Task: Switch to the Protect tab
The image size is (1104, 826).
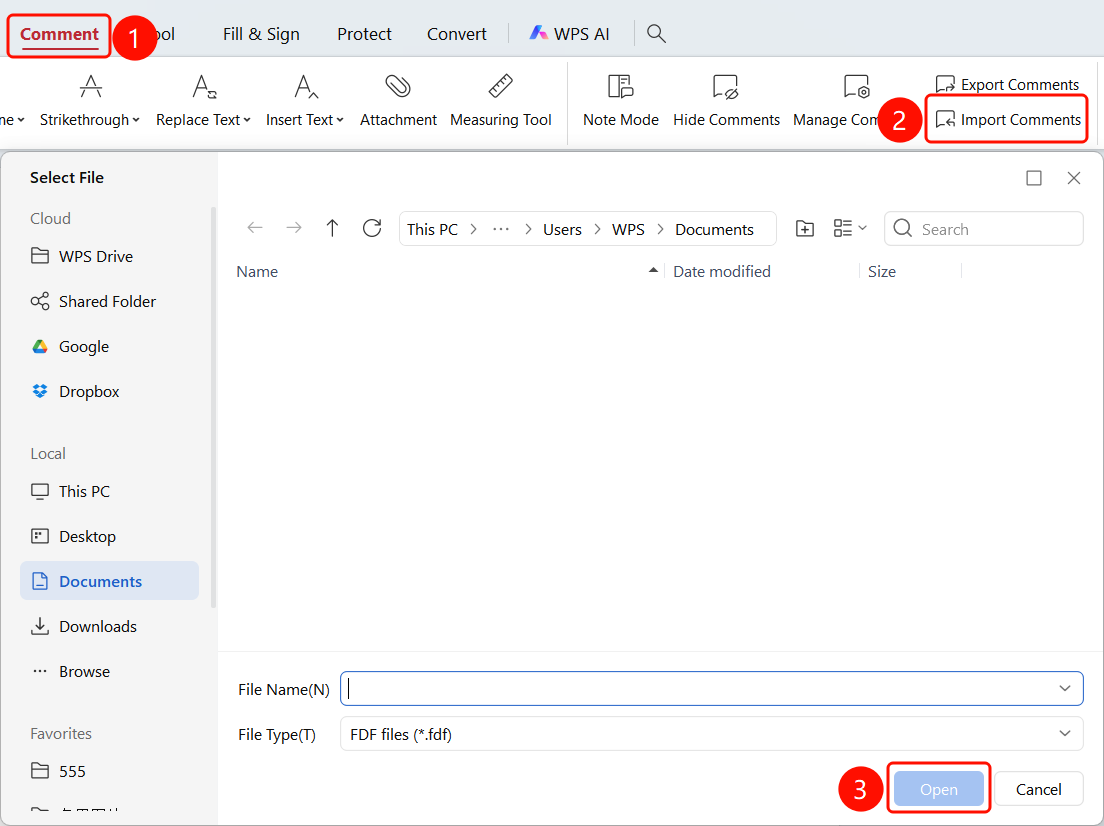Action: (364, 34)
